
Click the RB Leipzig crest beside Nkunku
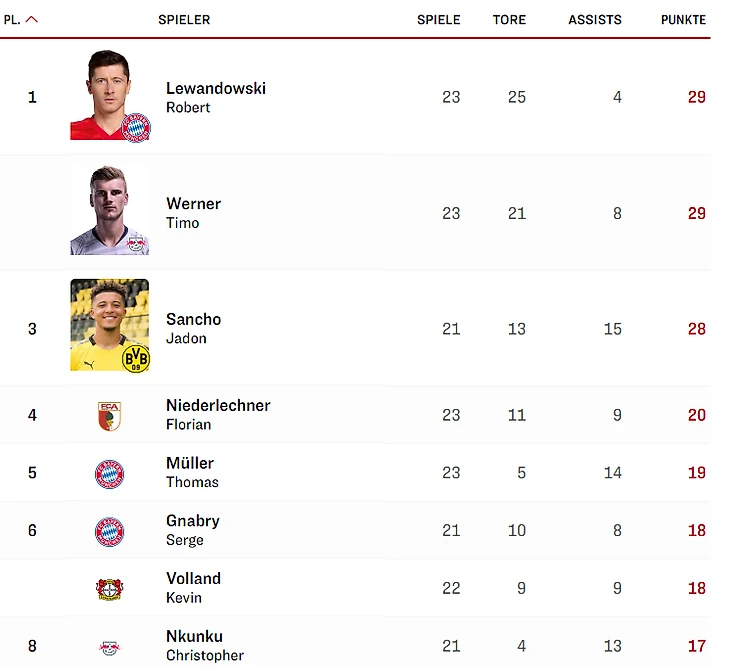110,647
